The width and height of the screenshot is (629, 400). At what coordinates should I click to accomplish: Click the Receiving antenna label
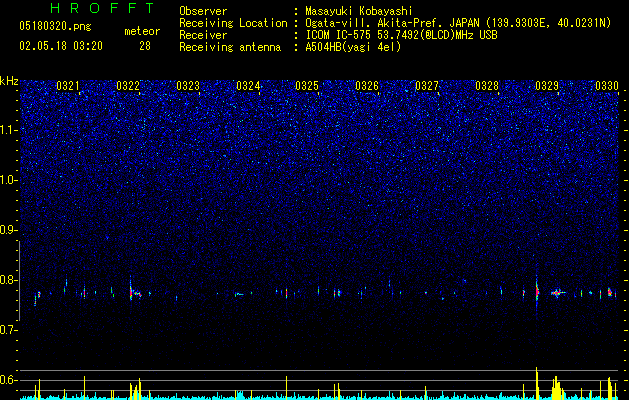pyautogui.click(x=230, y=47)
